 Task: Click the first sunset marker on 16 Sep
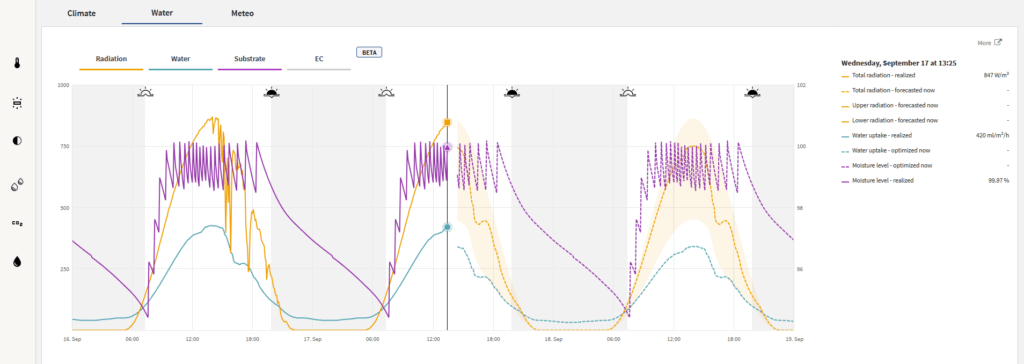tap(271, 92)
